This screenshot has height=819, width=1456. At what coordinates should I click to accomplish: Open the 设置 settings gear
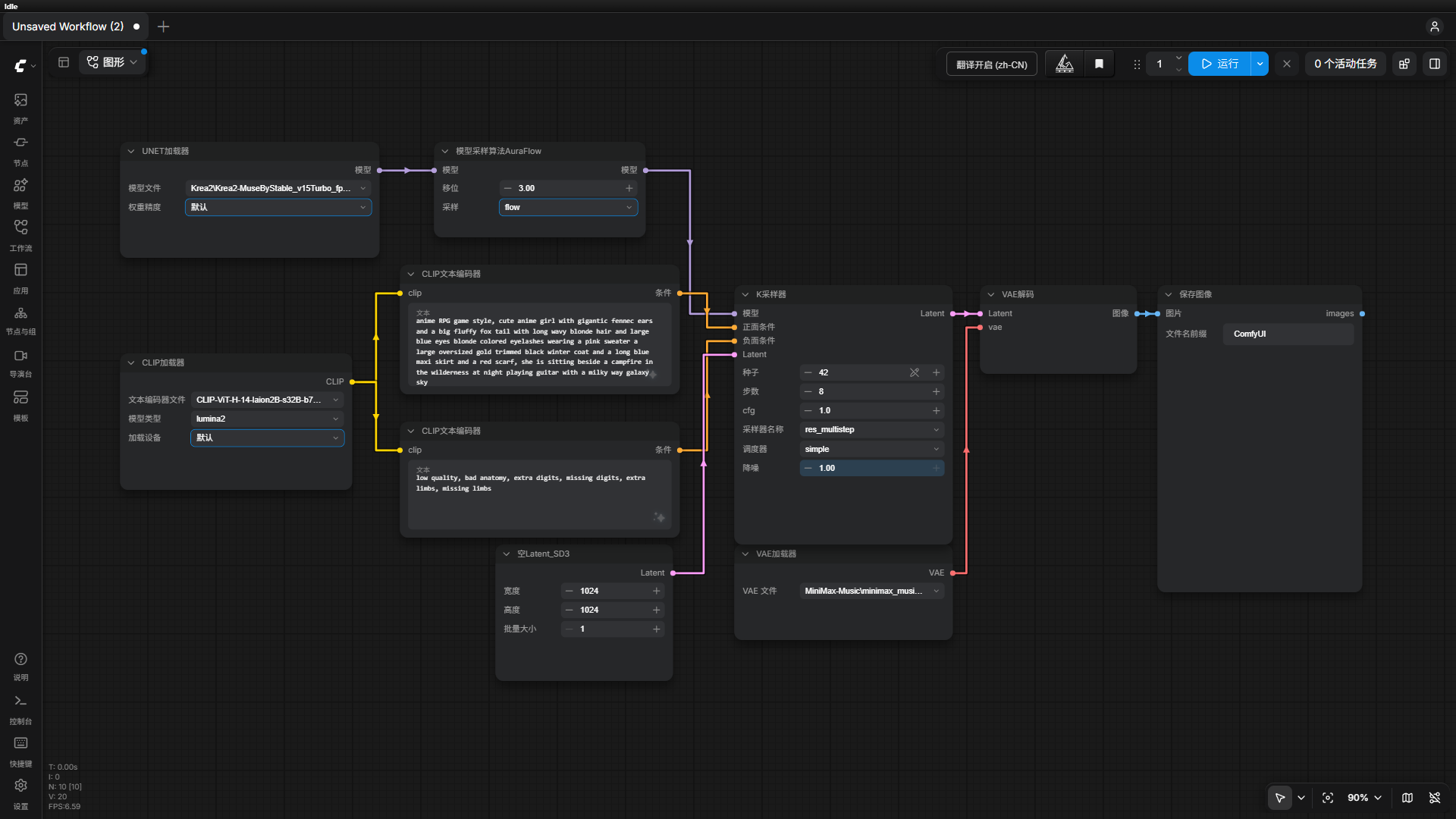point(20,794)
